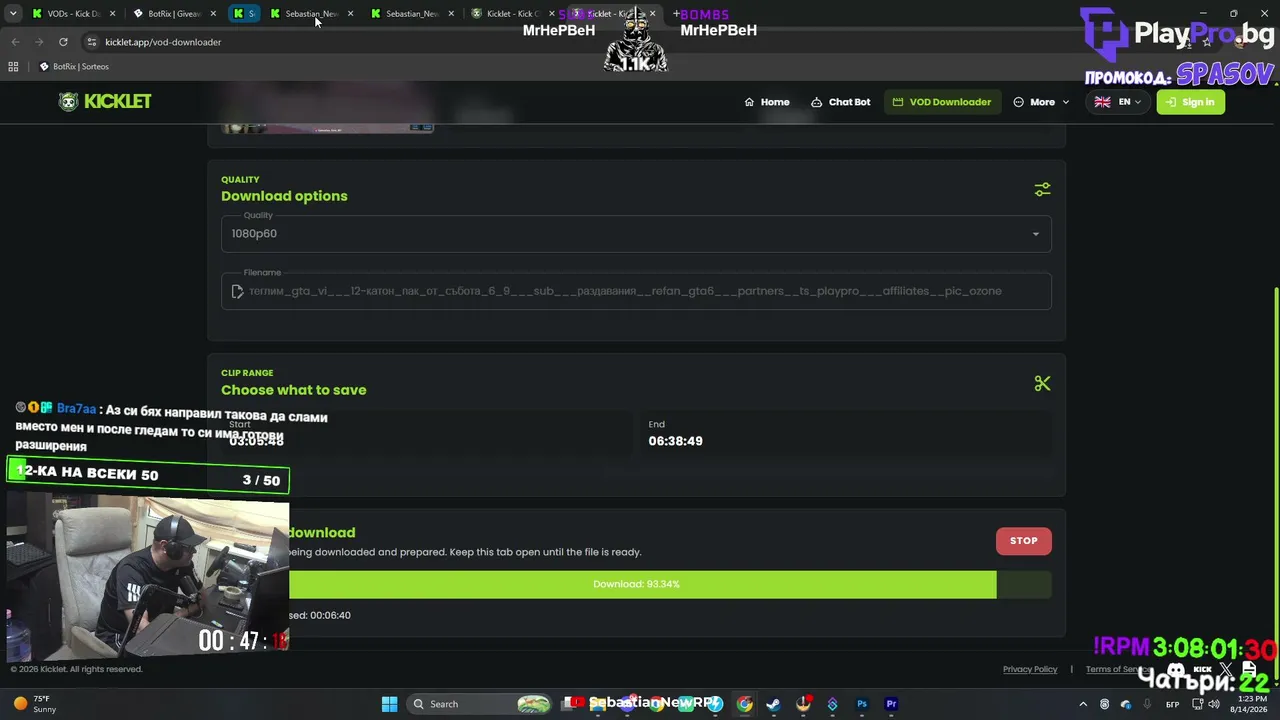Open Steam from the taskbar
This screenshot has height=720, width=1280.
773,704
